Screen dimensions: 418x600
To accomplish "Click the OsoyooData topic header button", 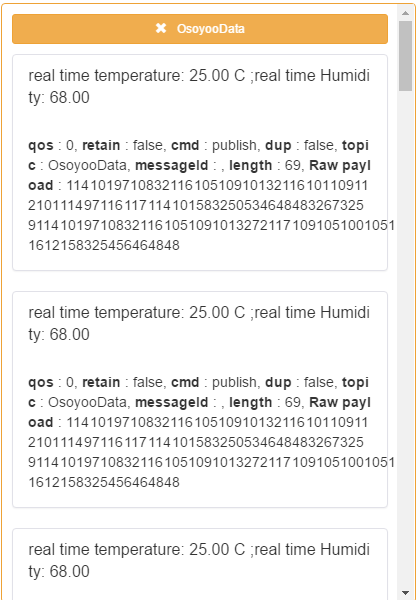I will click(200, 29).
